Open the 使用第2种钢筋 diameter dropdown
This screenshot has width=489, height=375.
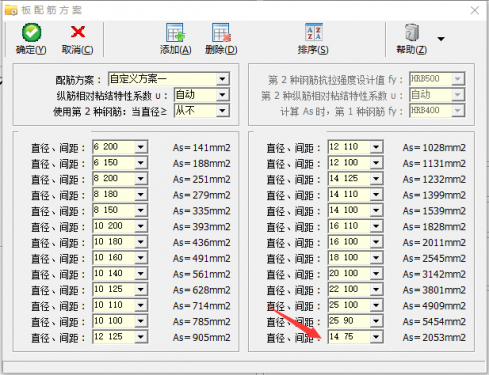pos(222,111)
